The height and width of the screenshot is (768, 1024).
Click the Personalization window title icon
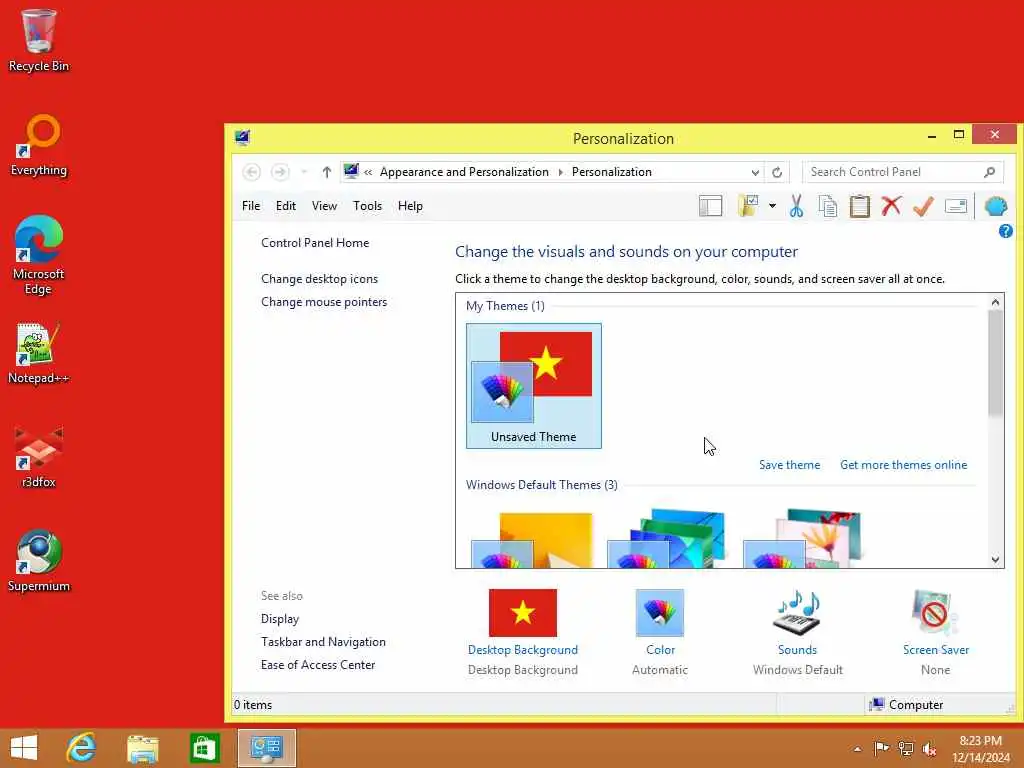[242, 137]
